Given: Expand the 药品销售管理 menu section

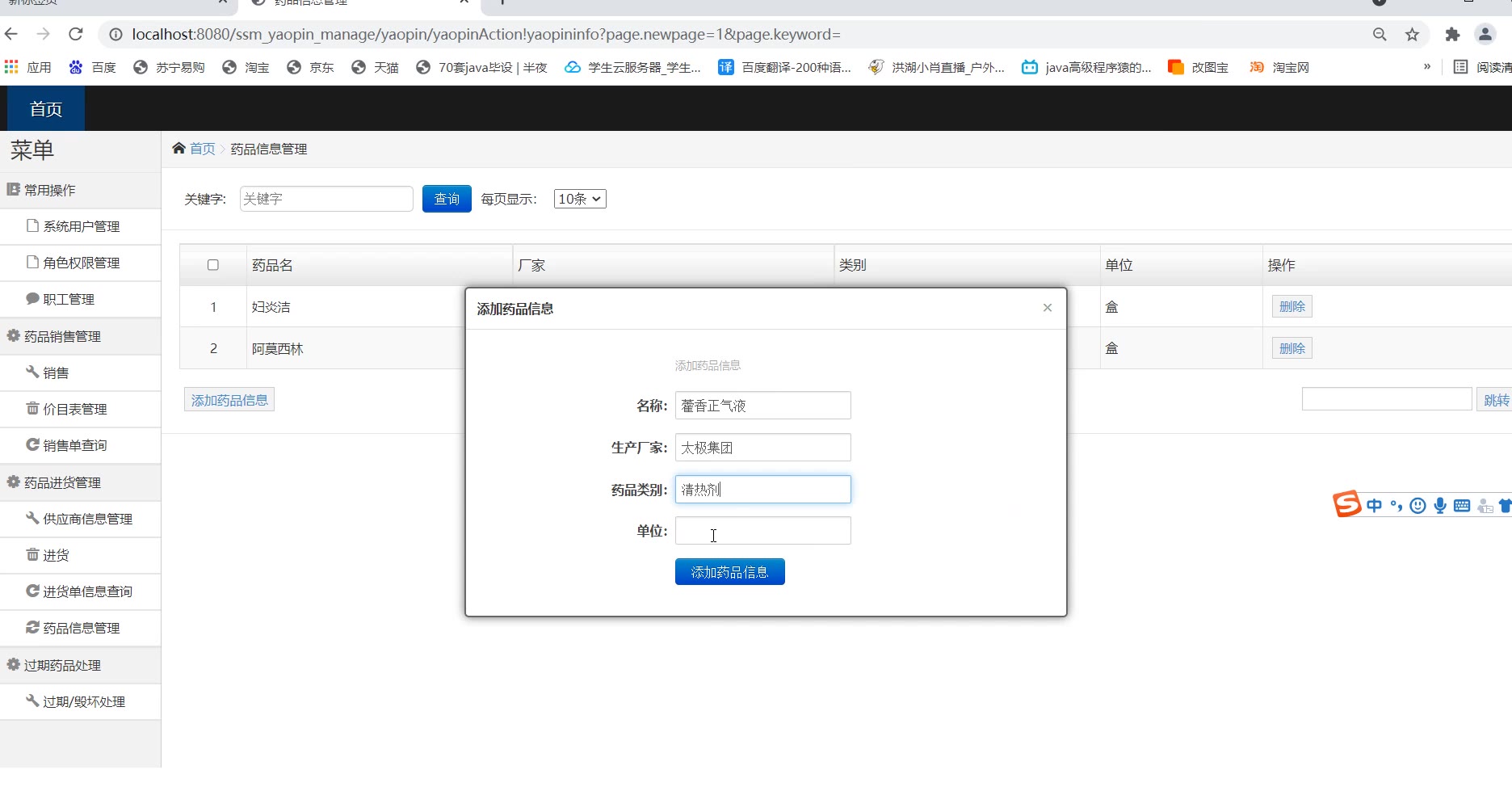Looking at the screenshot, I should pos(62,336).
